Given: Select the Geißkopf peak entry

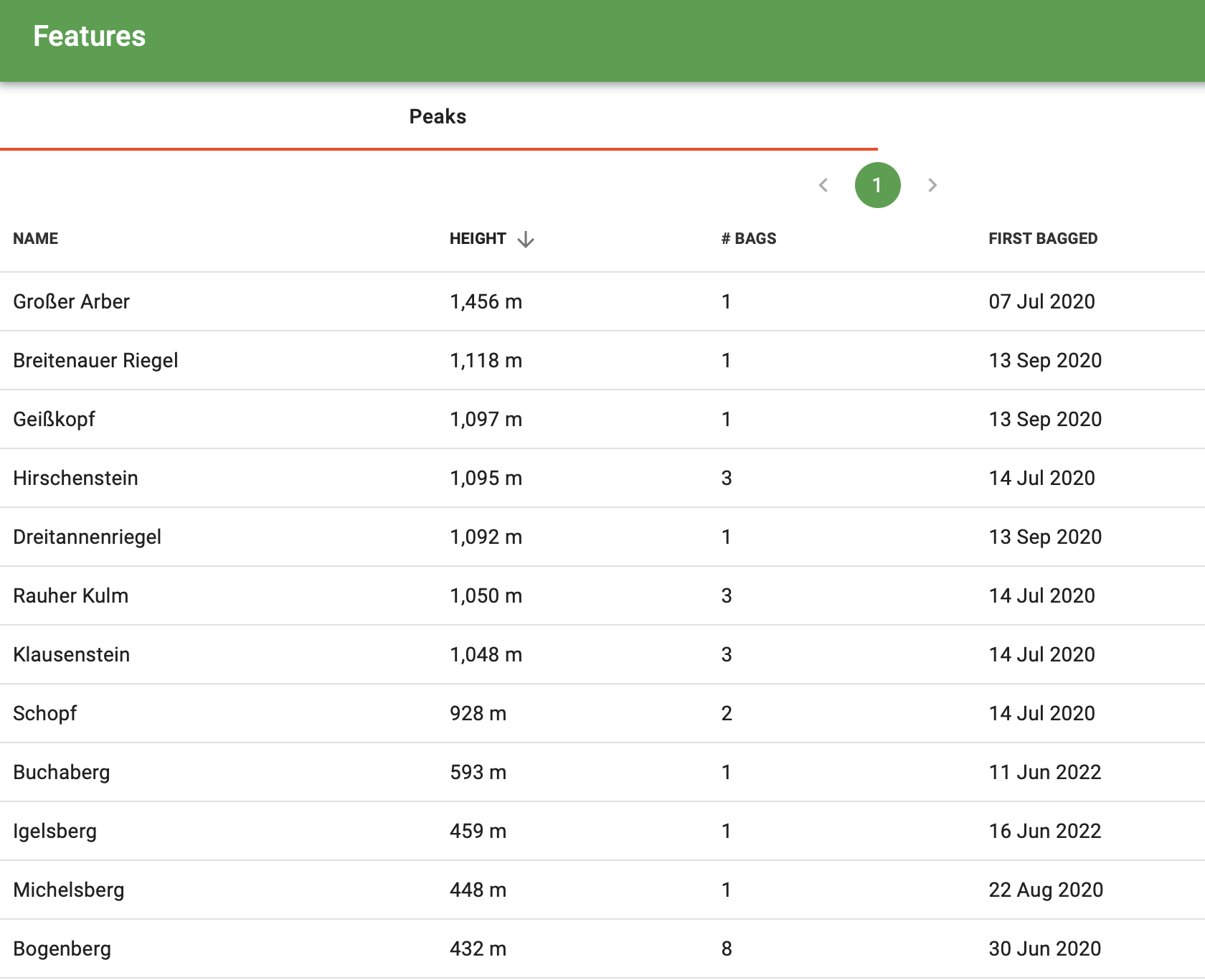Looking at the screenshot, I should (55, 419).
